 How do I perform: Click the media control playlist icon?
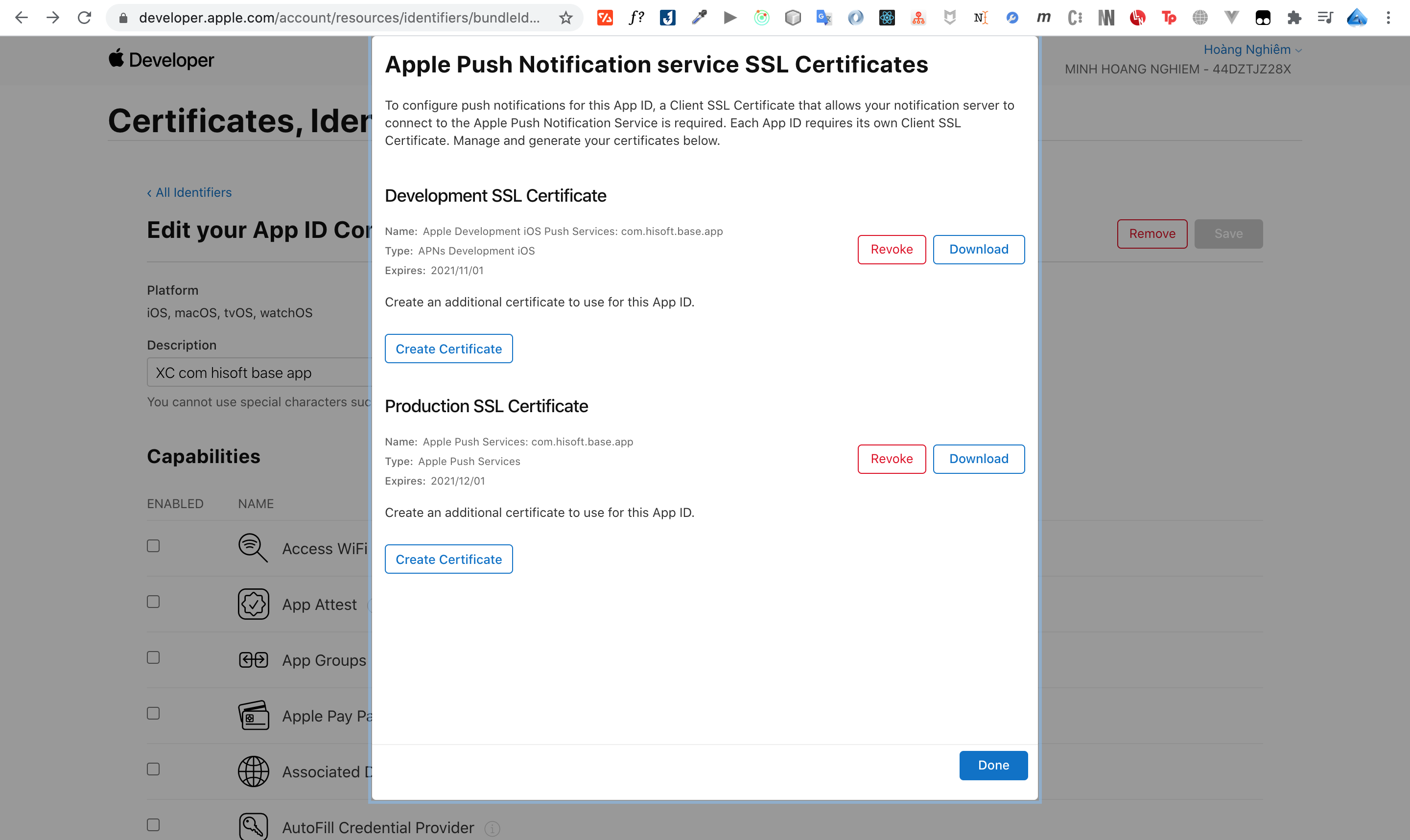coord(1324,18)
